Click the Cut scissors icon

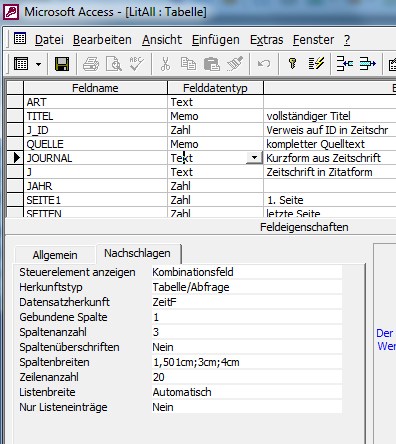(165, 64)
